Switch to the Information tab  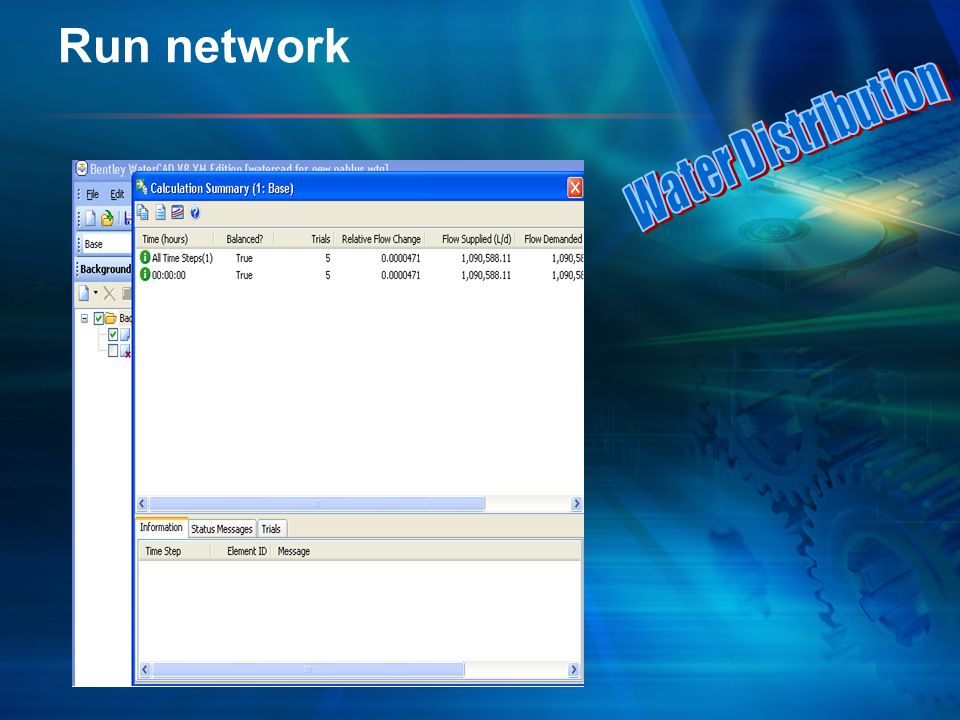pos(161,527)
